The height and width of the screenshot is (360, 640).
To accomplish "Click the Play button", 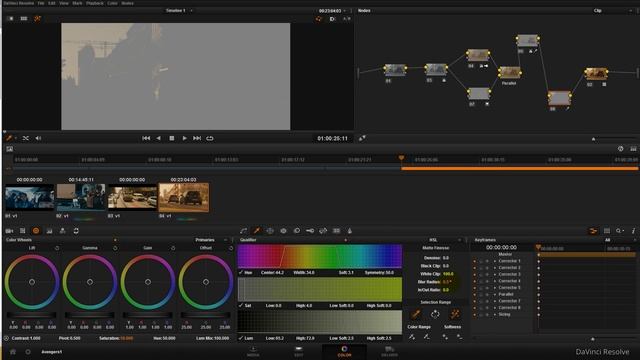I will click(184, 138).
